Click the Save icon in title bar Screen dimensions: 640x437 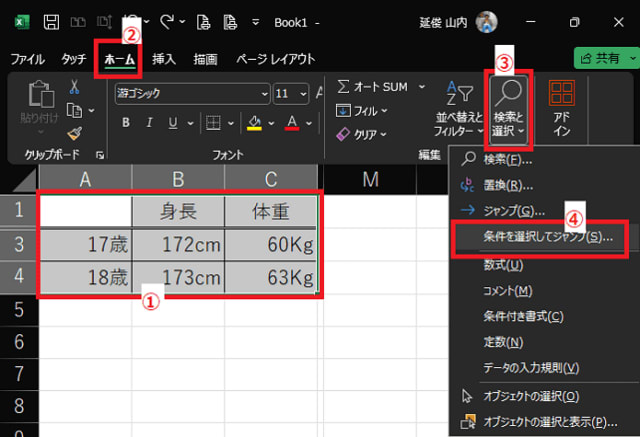click(x=52, y=22)
